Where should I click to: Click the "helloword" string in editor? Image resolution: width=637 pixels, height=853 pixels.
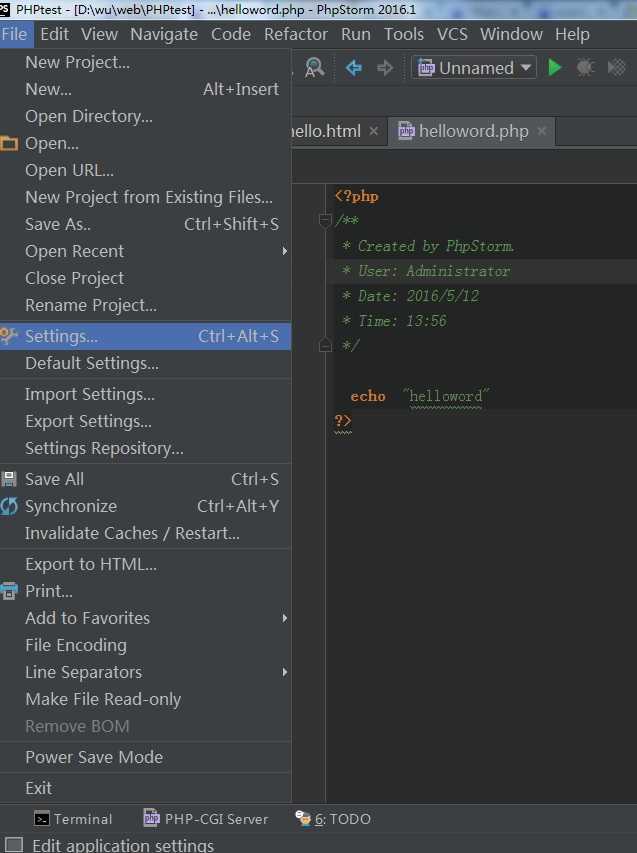click(x=446, y=396)
